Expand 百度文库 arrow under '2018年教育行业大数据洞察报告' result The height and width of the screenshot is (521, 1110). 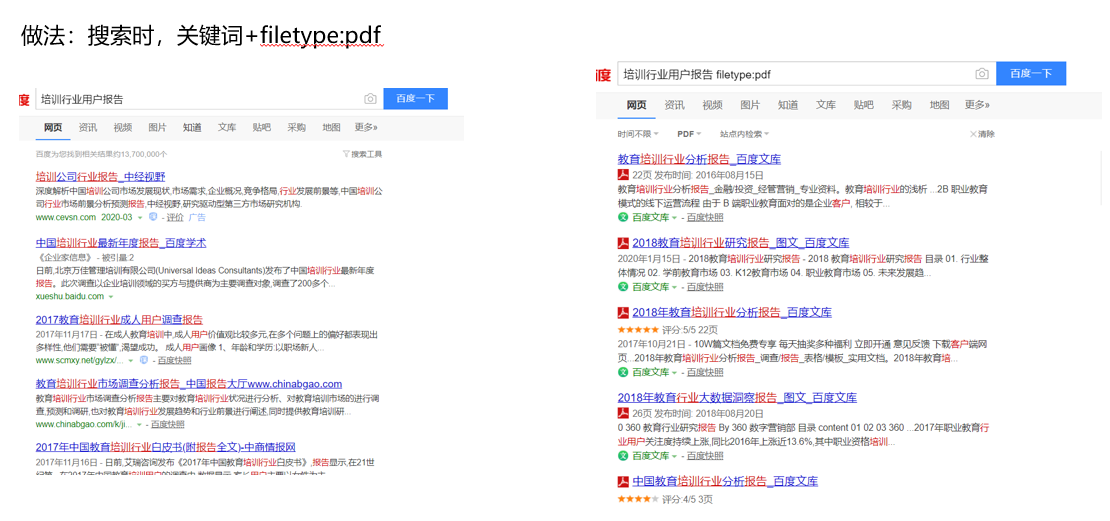[x=674, y=456]
